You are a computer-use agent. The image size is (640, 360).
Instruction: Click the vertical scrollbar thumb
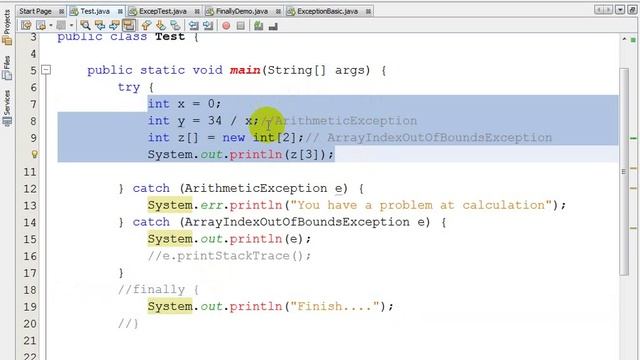pos(624,172)
